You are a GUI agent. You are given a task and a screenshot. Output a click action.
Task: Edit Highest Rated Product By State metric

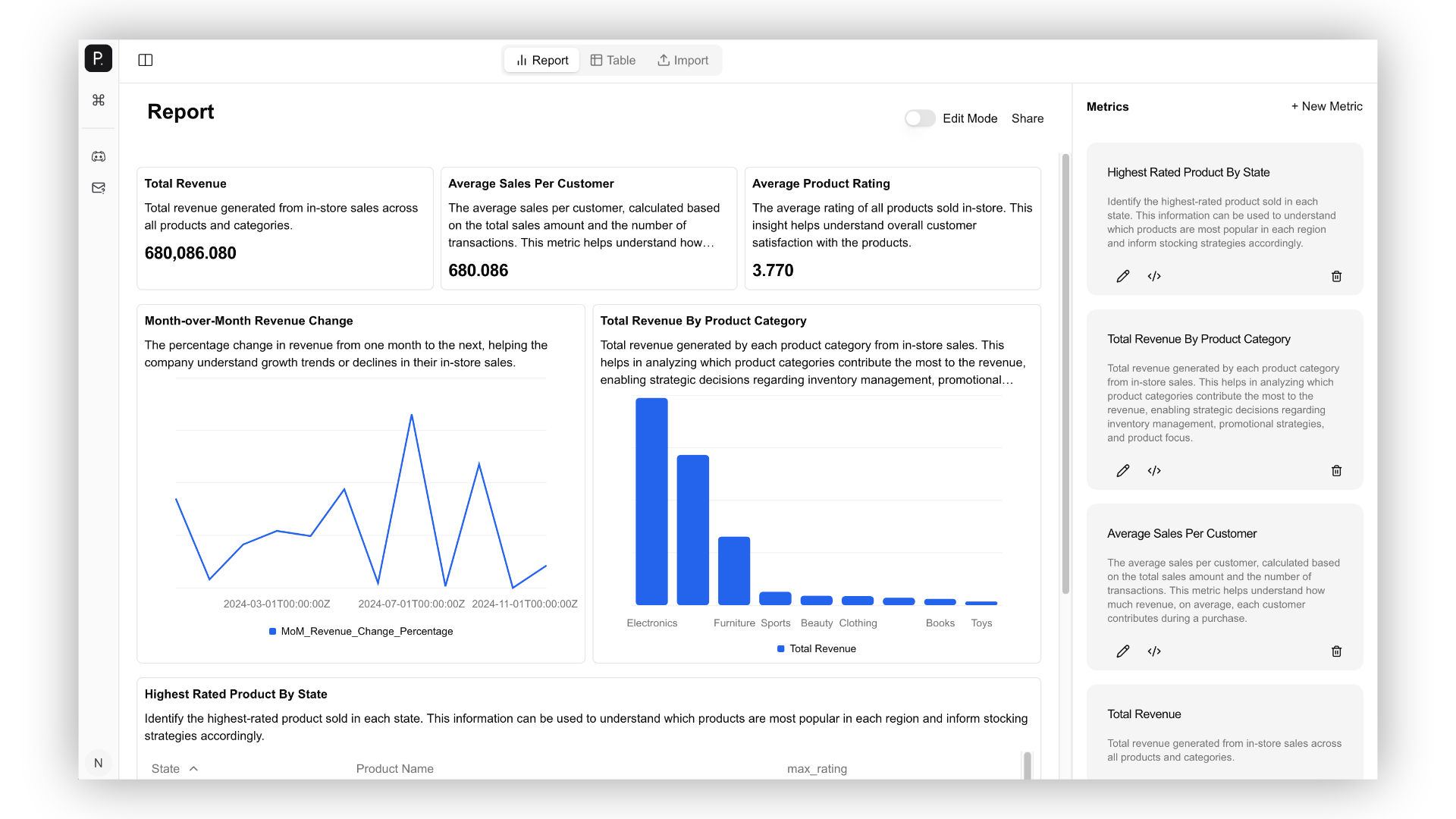1123,277
